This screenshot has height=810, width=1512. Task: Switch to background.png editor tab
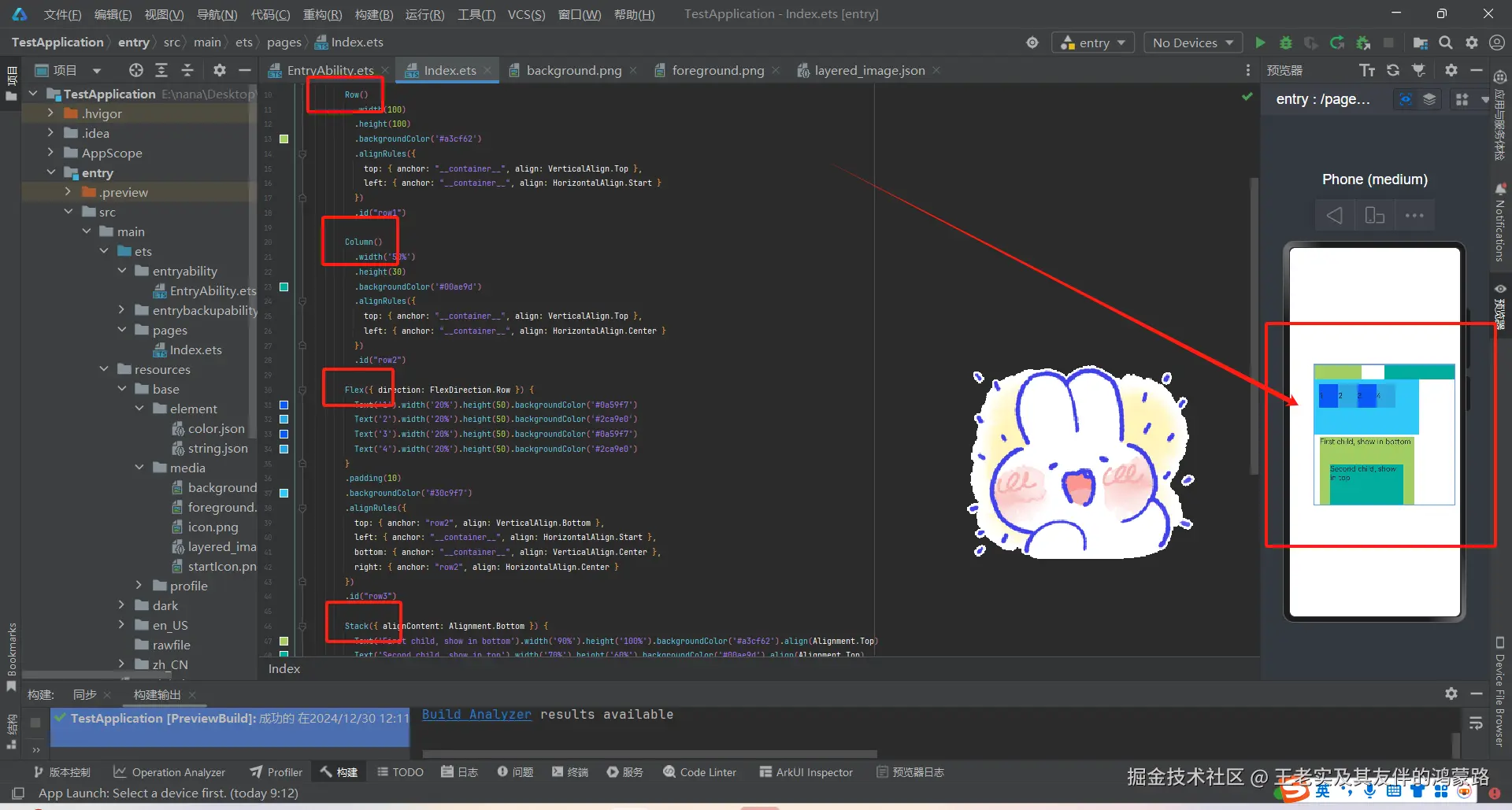click(573, 70)
